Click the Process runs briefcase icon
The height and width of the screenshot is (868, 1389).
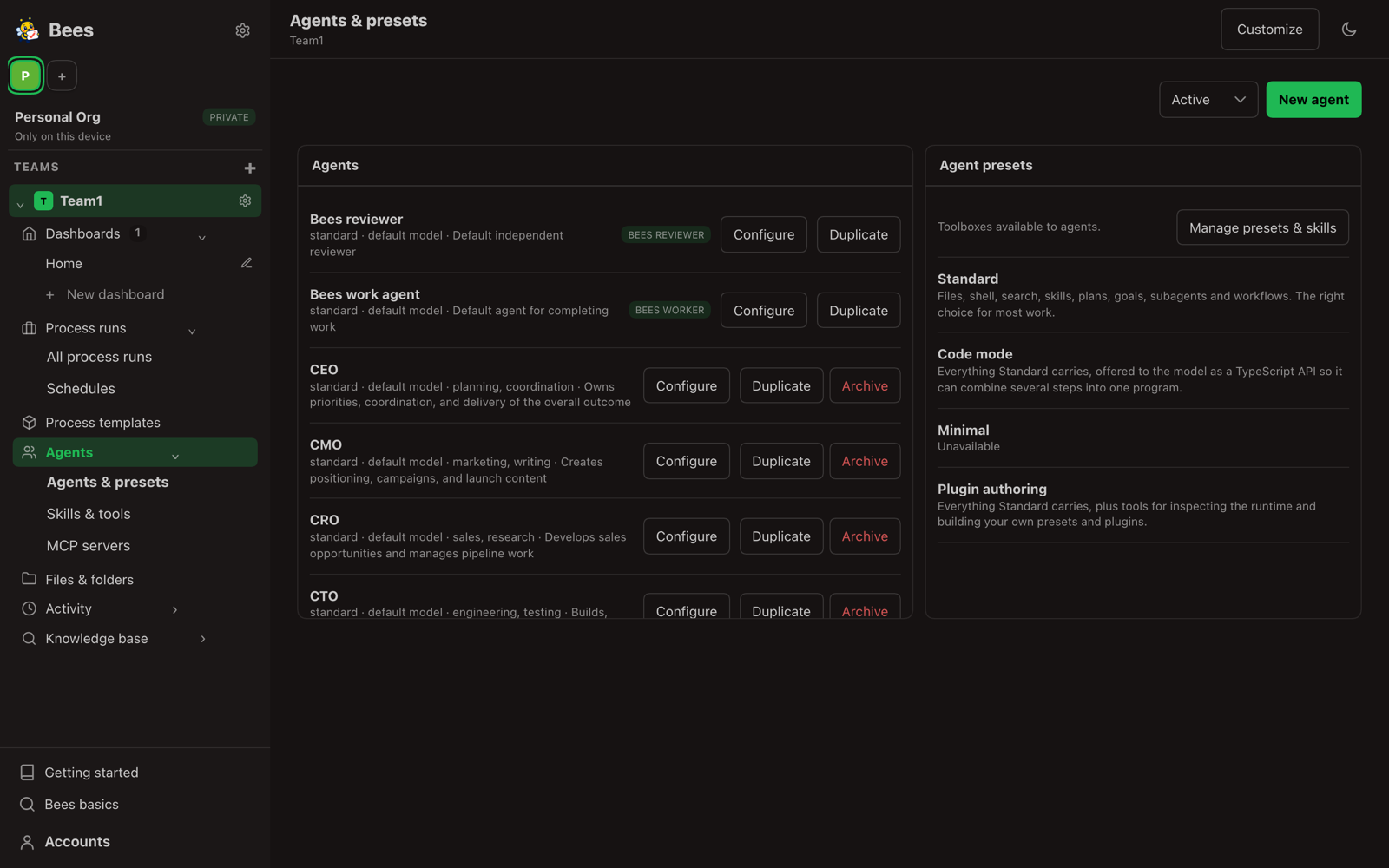[29, 328]
